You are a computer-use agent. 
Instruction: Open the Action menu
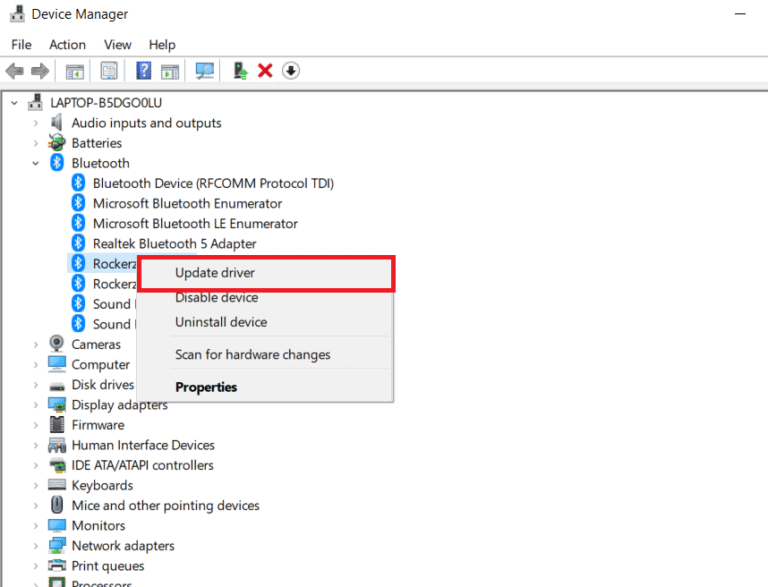[67, 45]
